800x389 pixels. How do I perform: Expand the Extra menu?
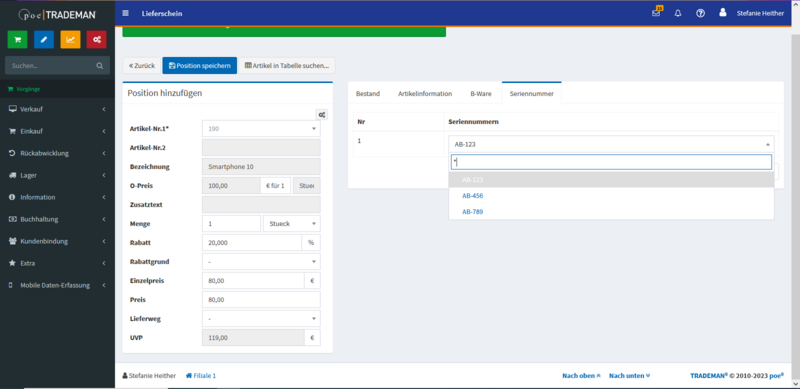[x=57, y=263]
